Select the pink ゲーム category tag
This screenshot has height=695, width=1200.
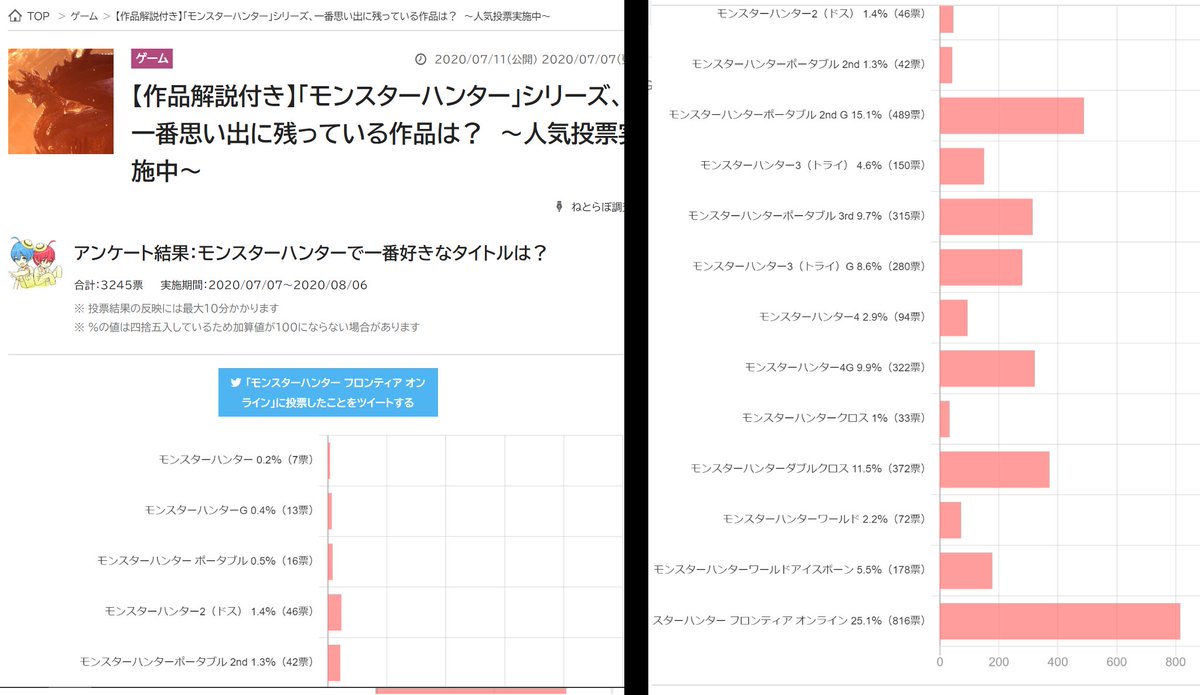coord(152,57)
